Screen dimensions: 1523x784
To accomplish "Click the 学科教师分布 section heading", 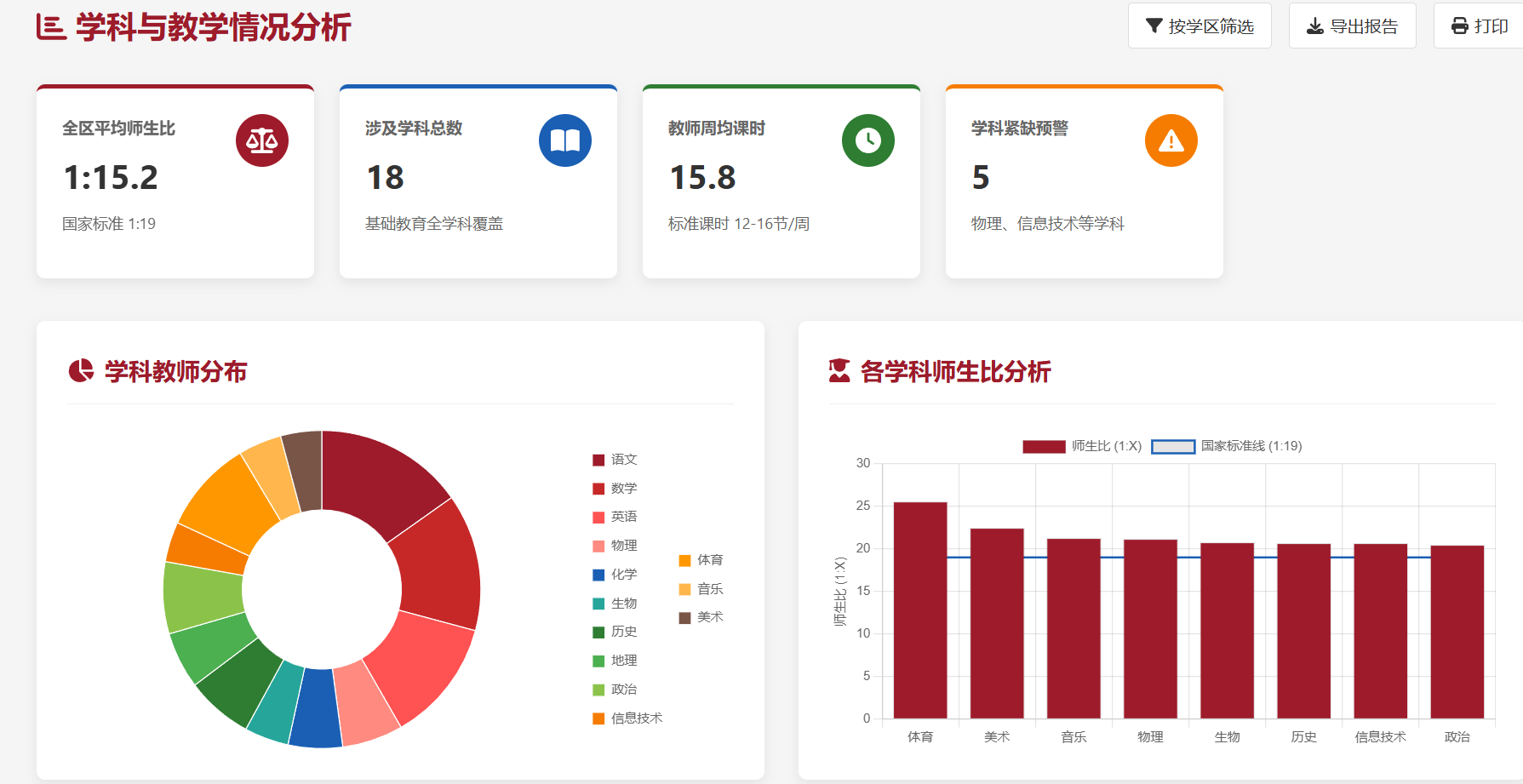I will (175, 371).
